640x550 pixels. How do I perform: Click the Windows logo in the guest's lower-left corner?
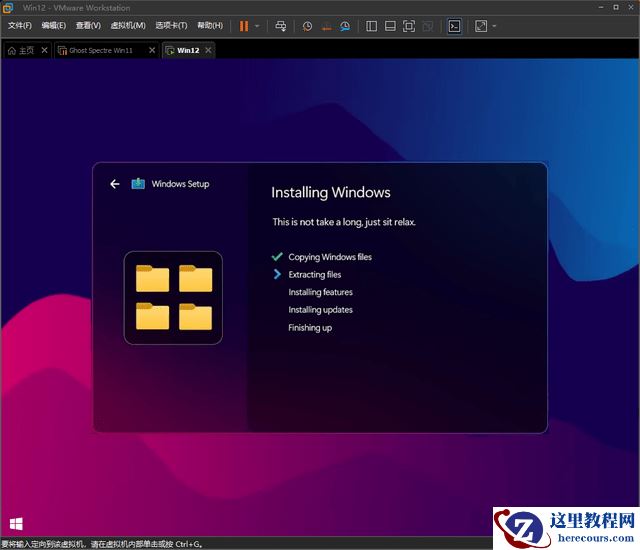pos(16,524)
